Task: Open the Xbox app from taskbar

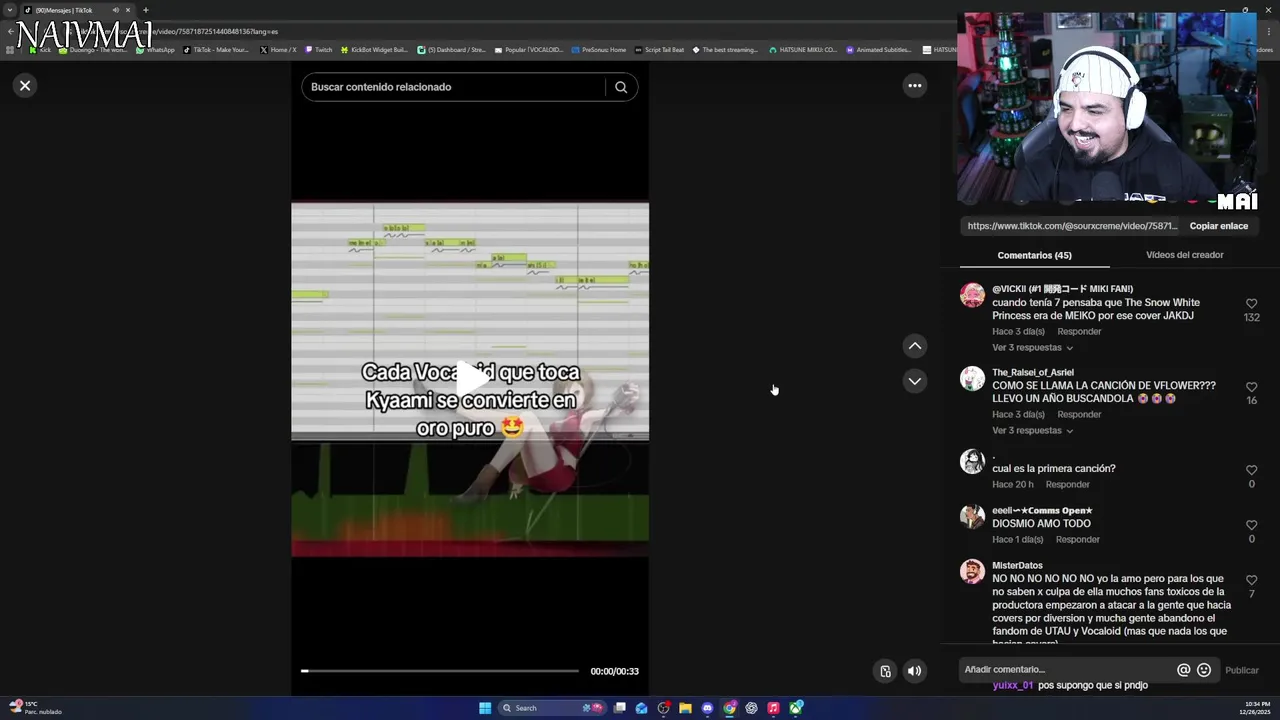Action: click(796, 708)
